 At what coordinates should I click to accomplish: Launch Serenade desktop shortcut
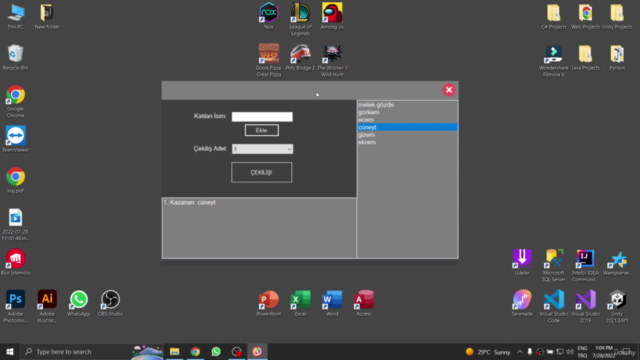[522, 303]
